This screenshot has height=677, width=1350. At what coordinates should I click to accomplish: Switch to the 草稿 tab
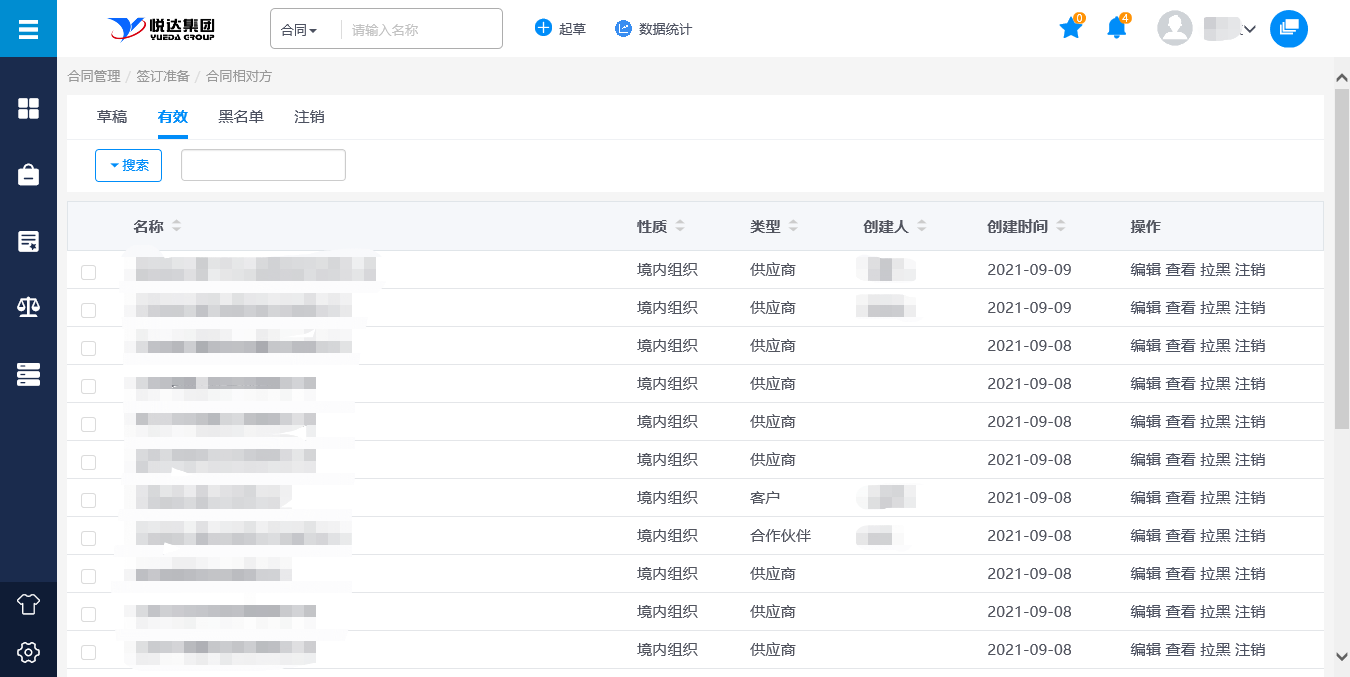[112, 117]
